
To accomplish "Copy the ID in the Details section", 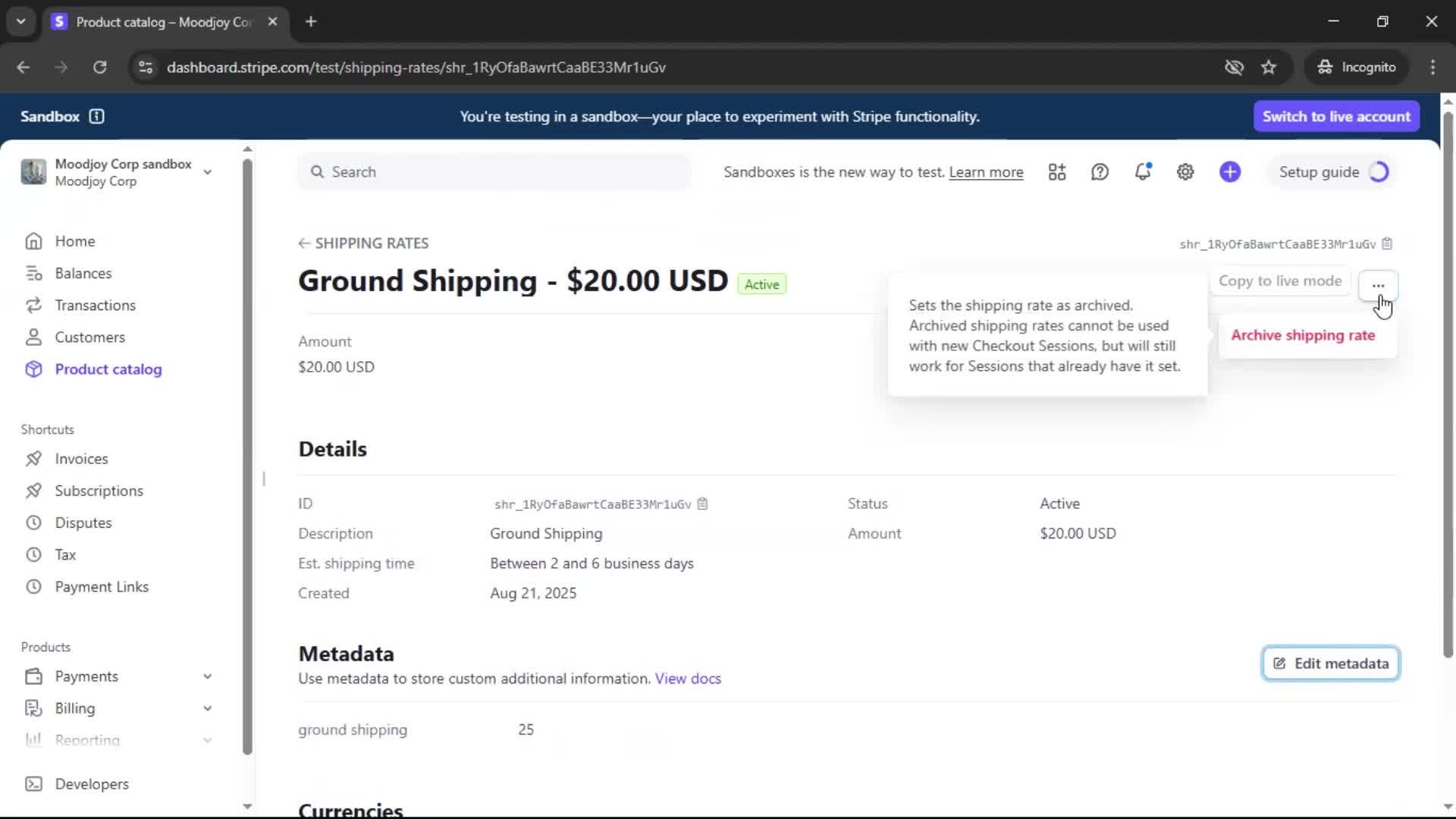I will pyautogui.click(x=702, y=504).
